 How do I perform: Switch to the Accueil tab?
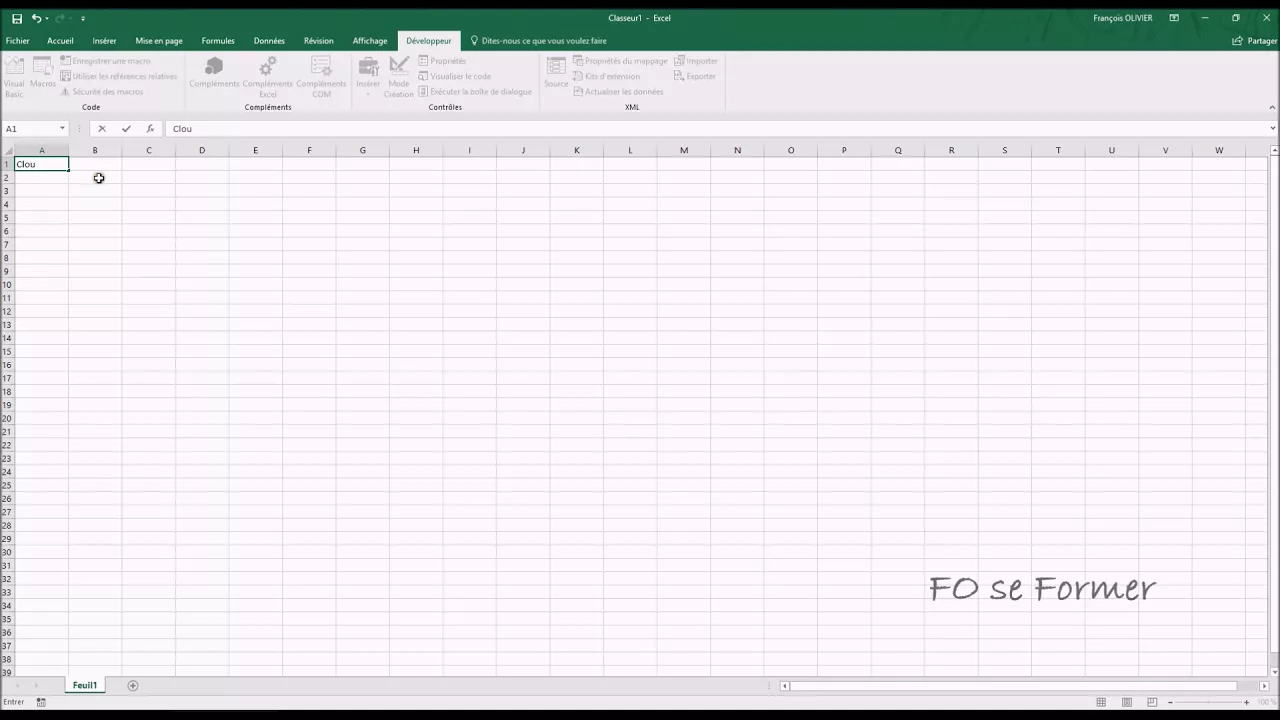60,41
